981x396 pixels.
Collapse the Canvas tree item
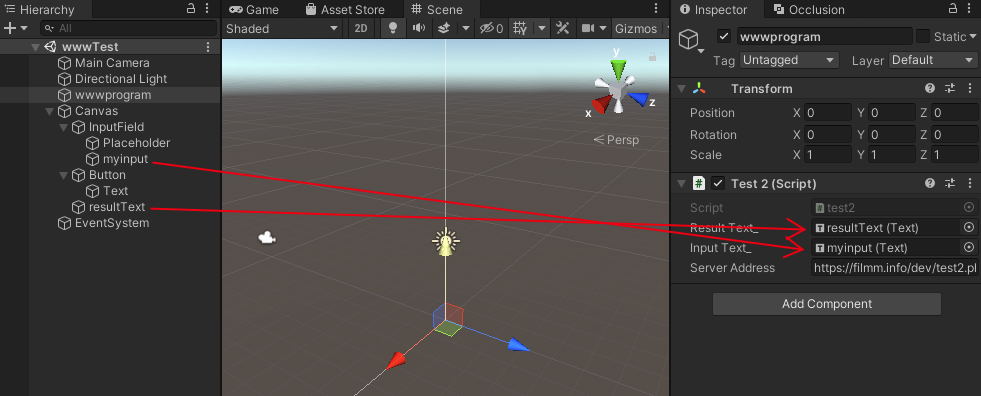point(50,111)
